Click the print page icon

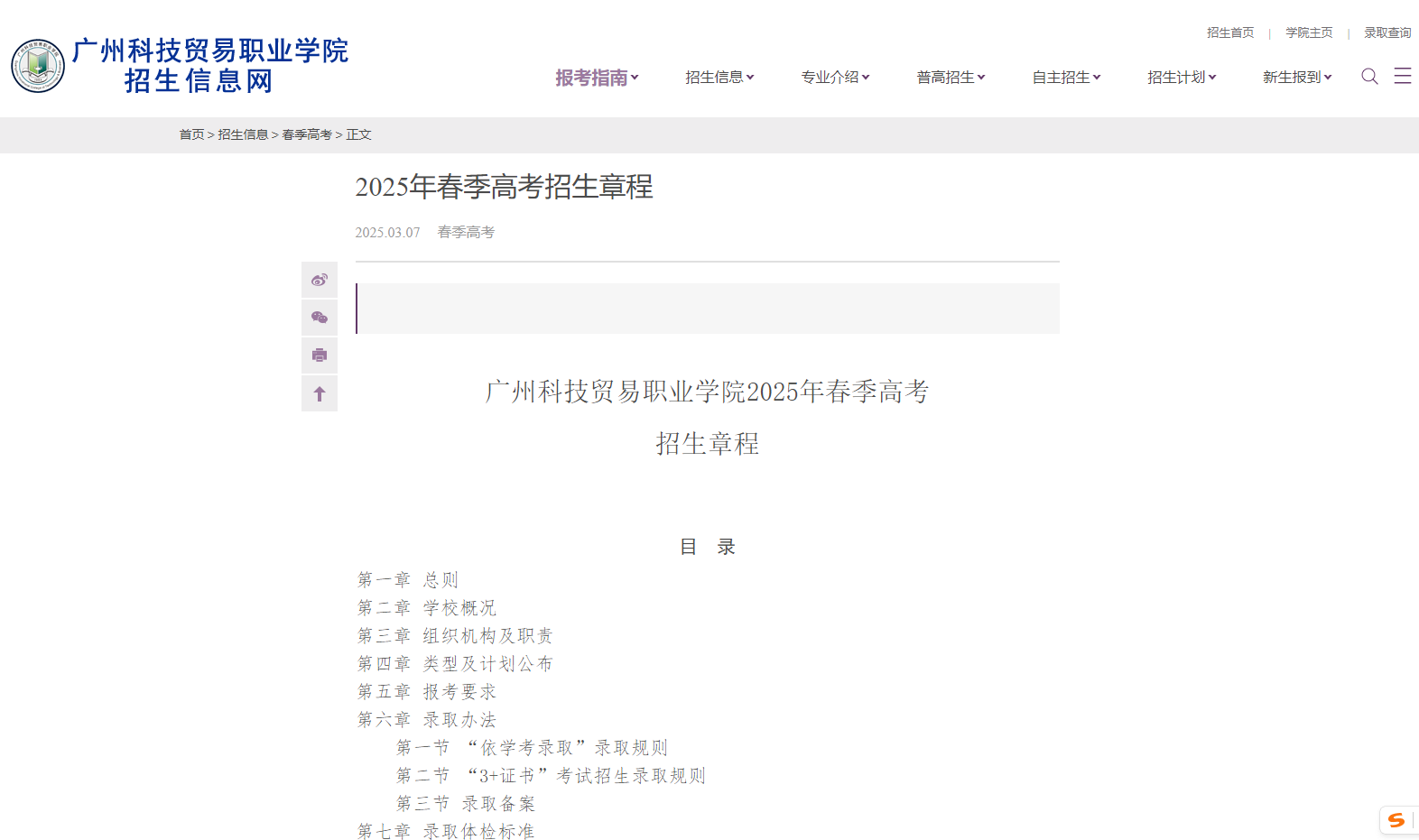click(320, 355)
